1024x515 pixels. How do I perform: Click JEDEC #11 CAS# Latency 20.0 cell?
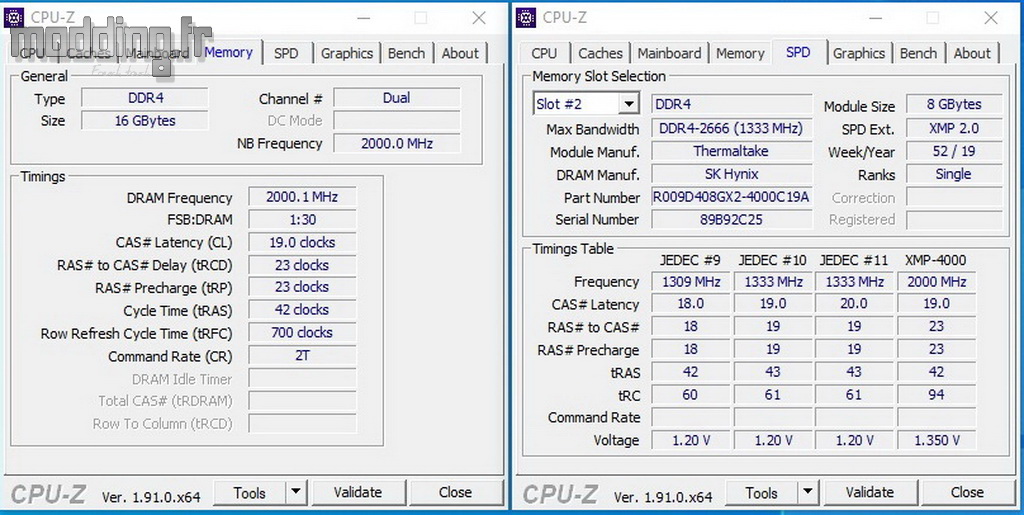point(854,304)
